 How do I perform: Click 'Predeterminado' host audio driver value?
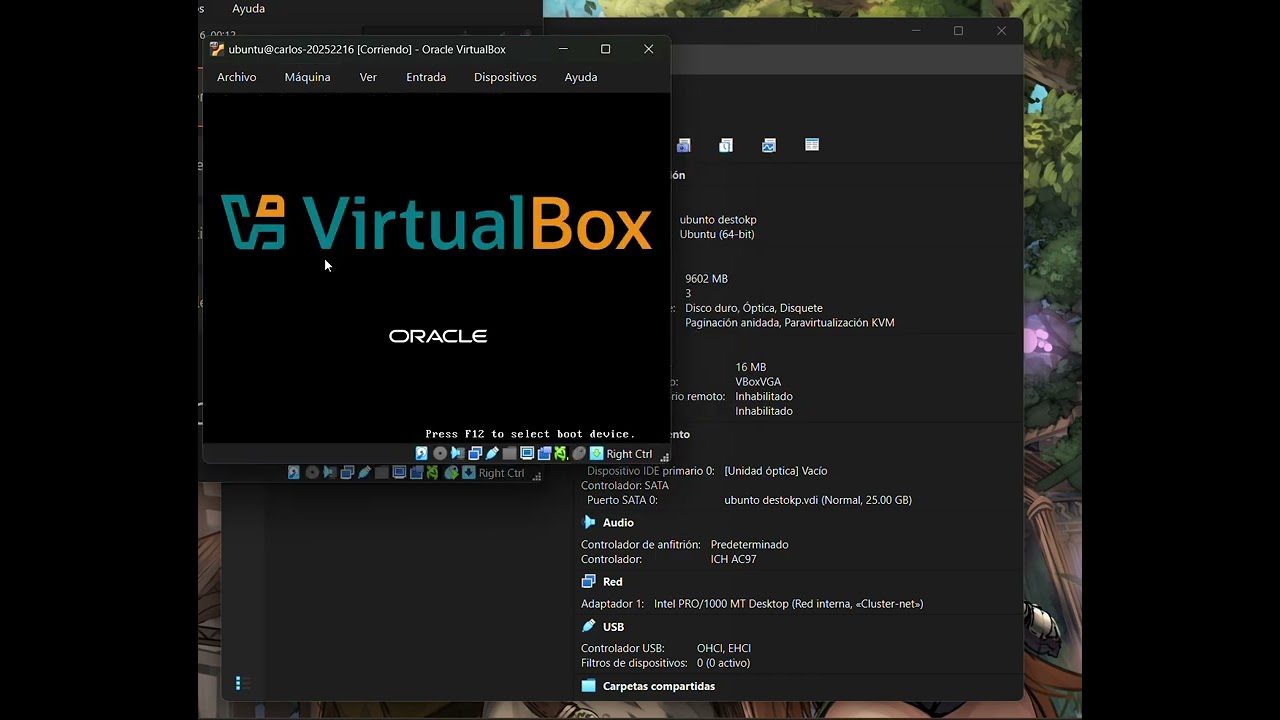tap(750, 545)
